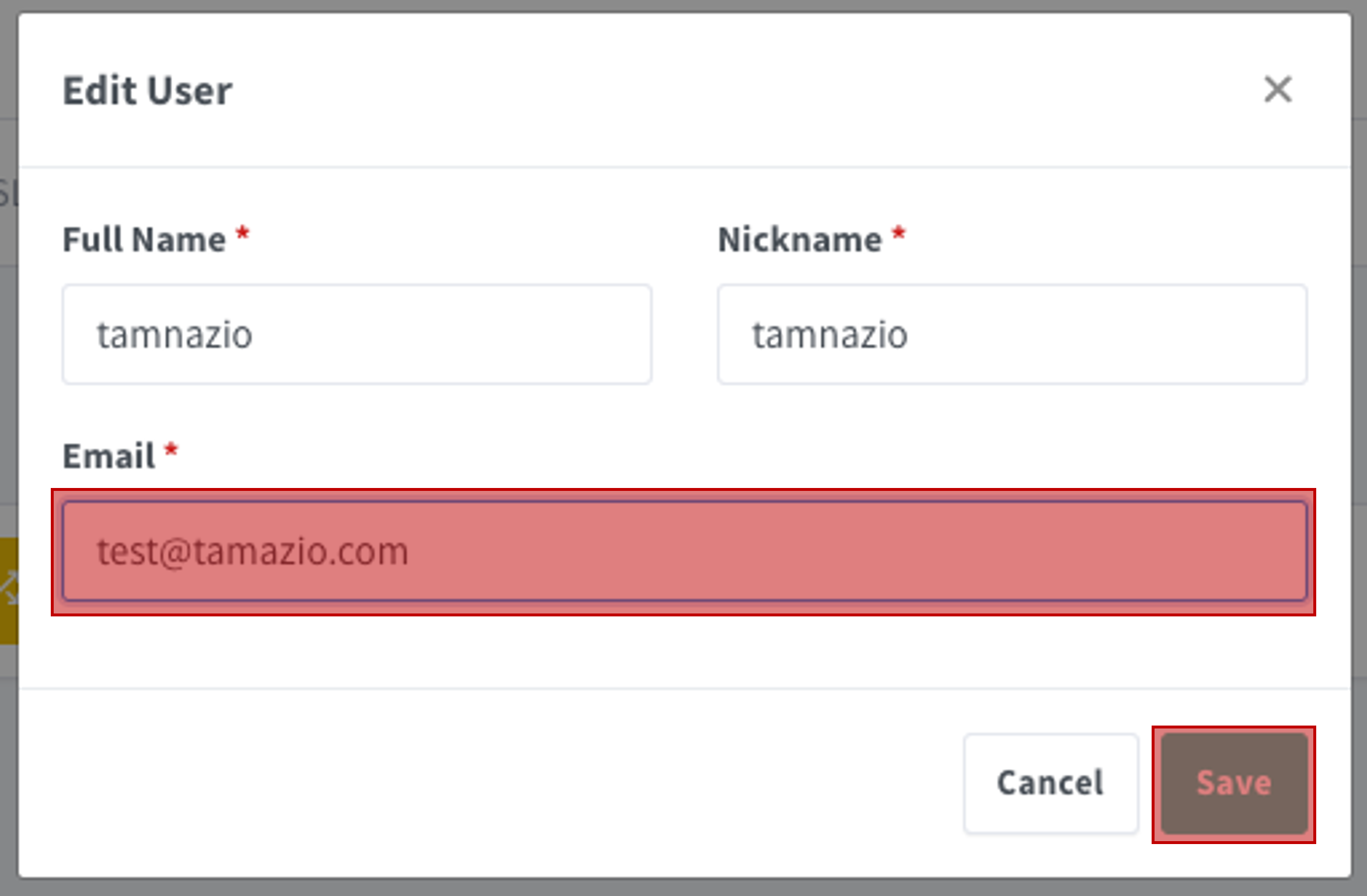Click the red asterisk beside Nickname
This screenshot has height=896, width=1367.
[x=898, y=235]
